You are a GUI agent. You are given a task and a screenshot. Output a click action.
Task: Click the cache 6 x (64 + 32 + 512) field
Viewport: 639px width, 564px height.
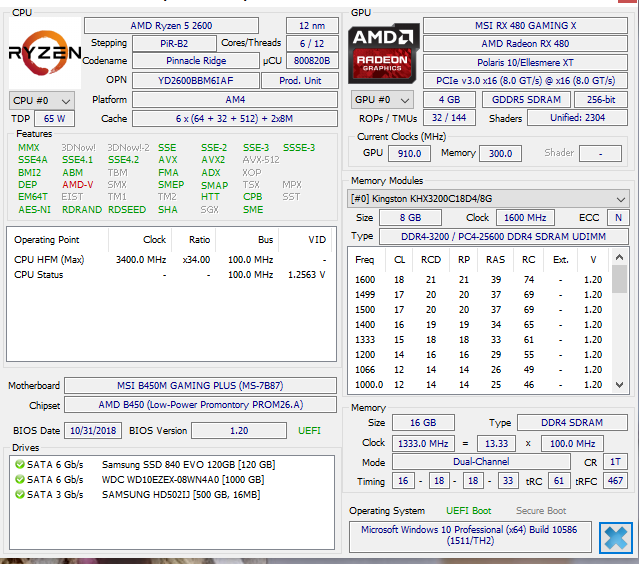click(x=235, y=119)
